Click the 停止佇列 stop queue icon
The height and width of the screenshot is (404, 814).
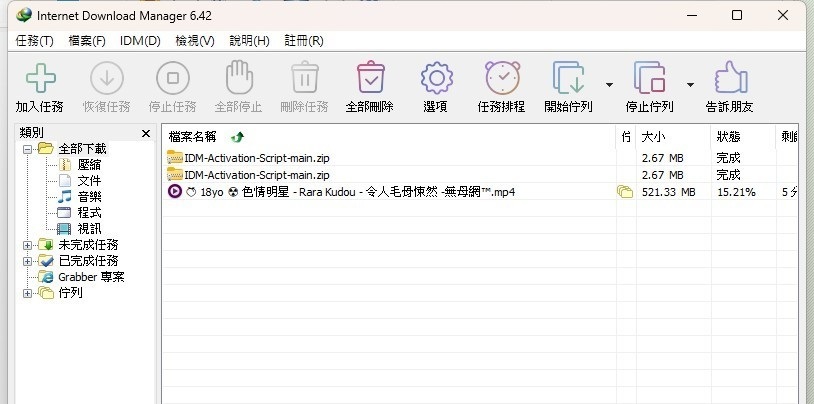click(650, 78)
